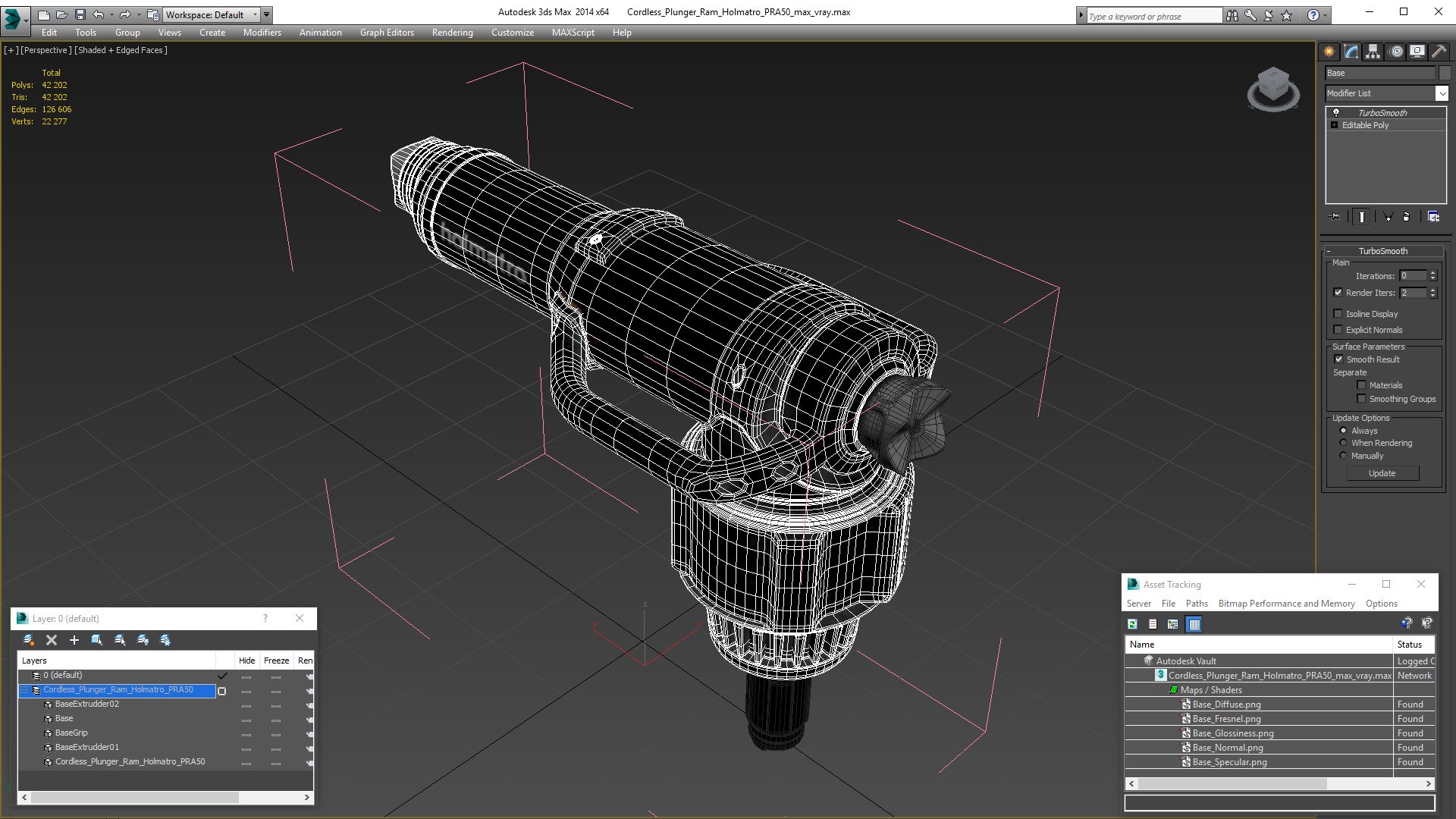Toggle TurboSmooth modifier lightbulb visibility
Screen dimensions: 1456x819
[1336, 112]
